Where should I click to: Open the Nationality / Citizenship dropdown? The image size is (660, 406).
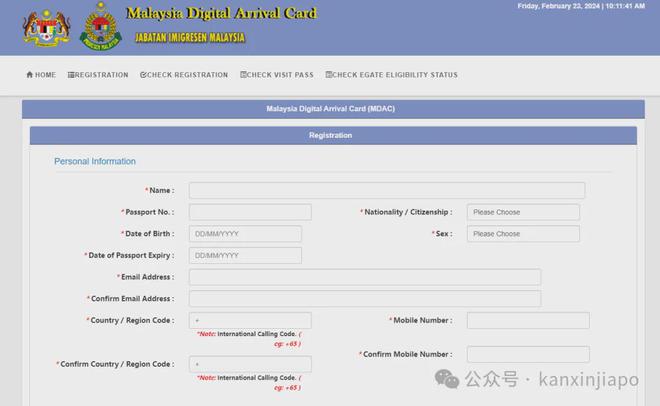tap(523, 212)
